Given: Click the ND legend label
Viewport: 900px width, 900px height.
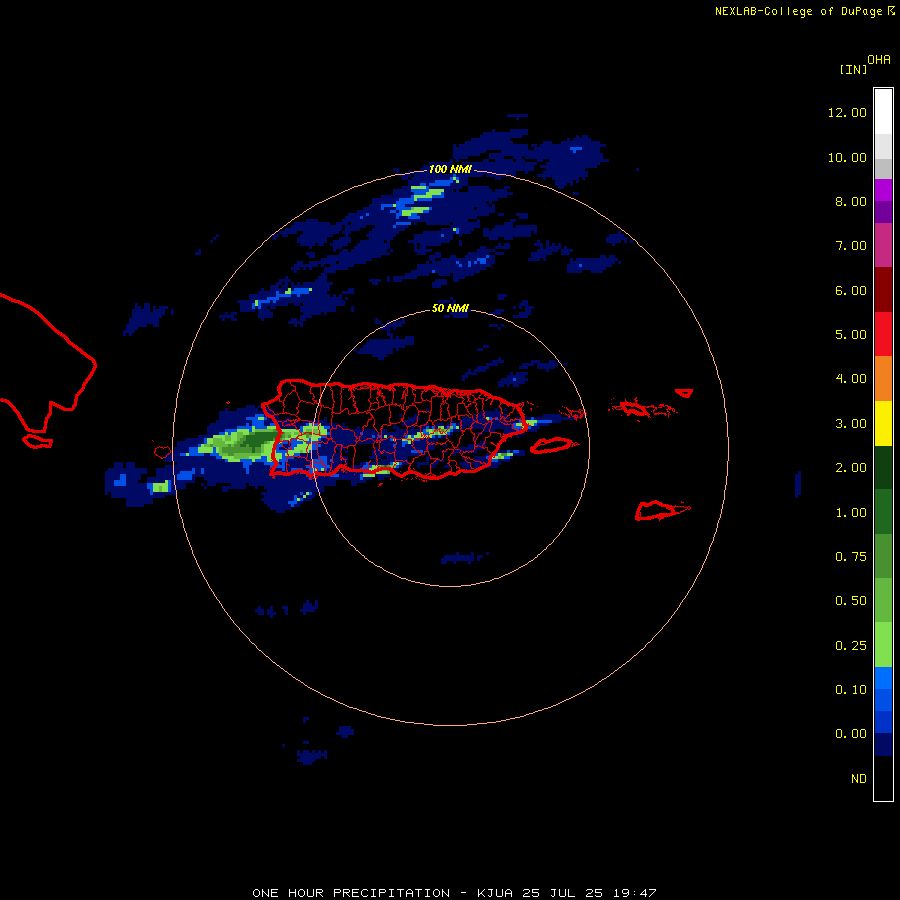Looking at the screenshot, I should (x=859, y=779).
